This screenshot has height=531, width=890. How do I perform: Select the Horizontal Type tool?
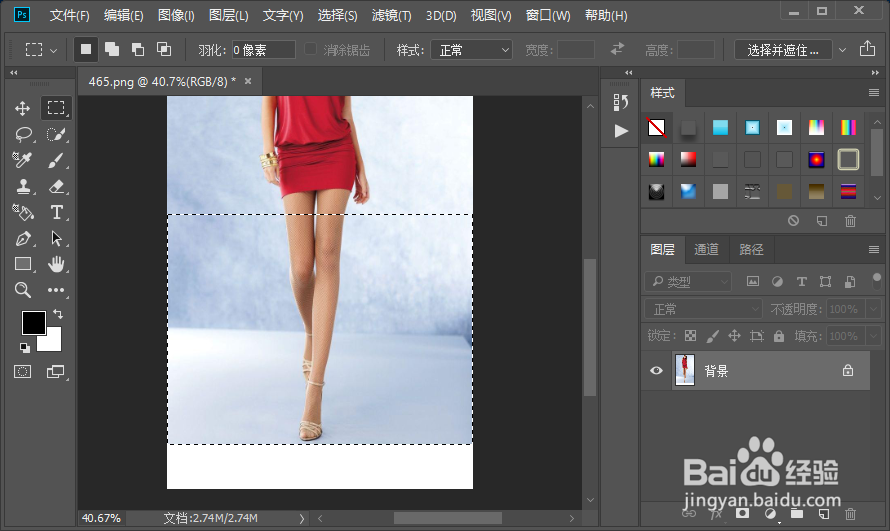coord(57,212)
